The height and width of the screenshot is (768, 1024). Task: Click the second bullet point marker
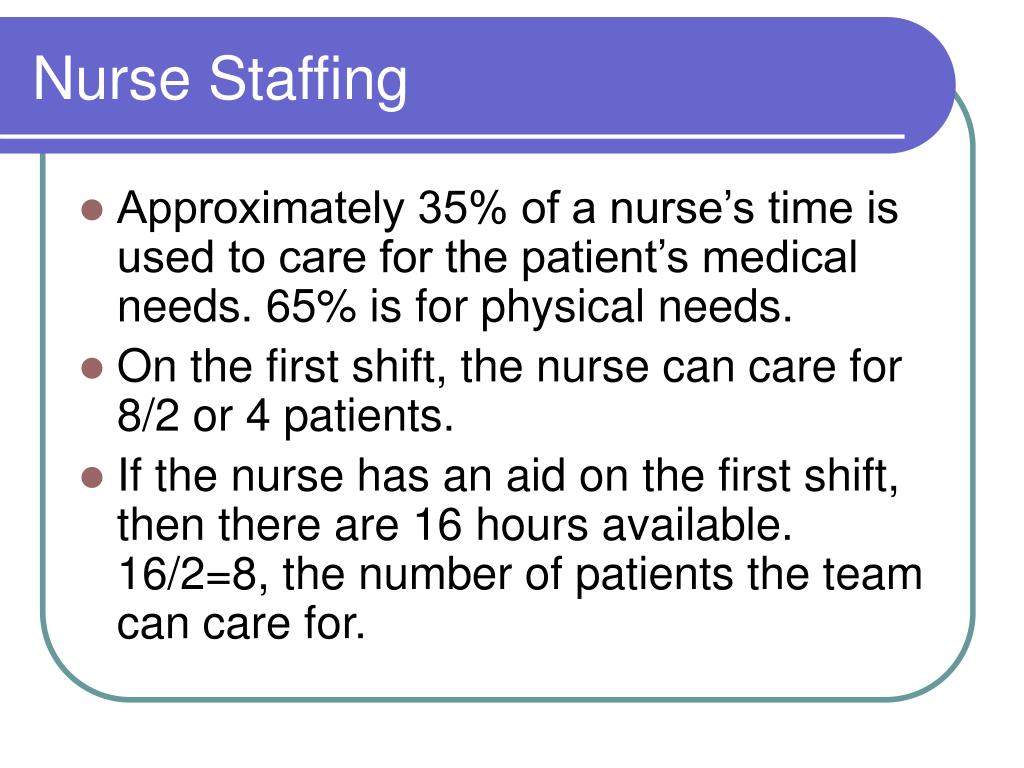tap(92, 368)
